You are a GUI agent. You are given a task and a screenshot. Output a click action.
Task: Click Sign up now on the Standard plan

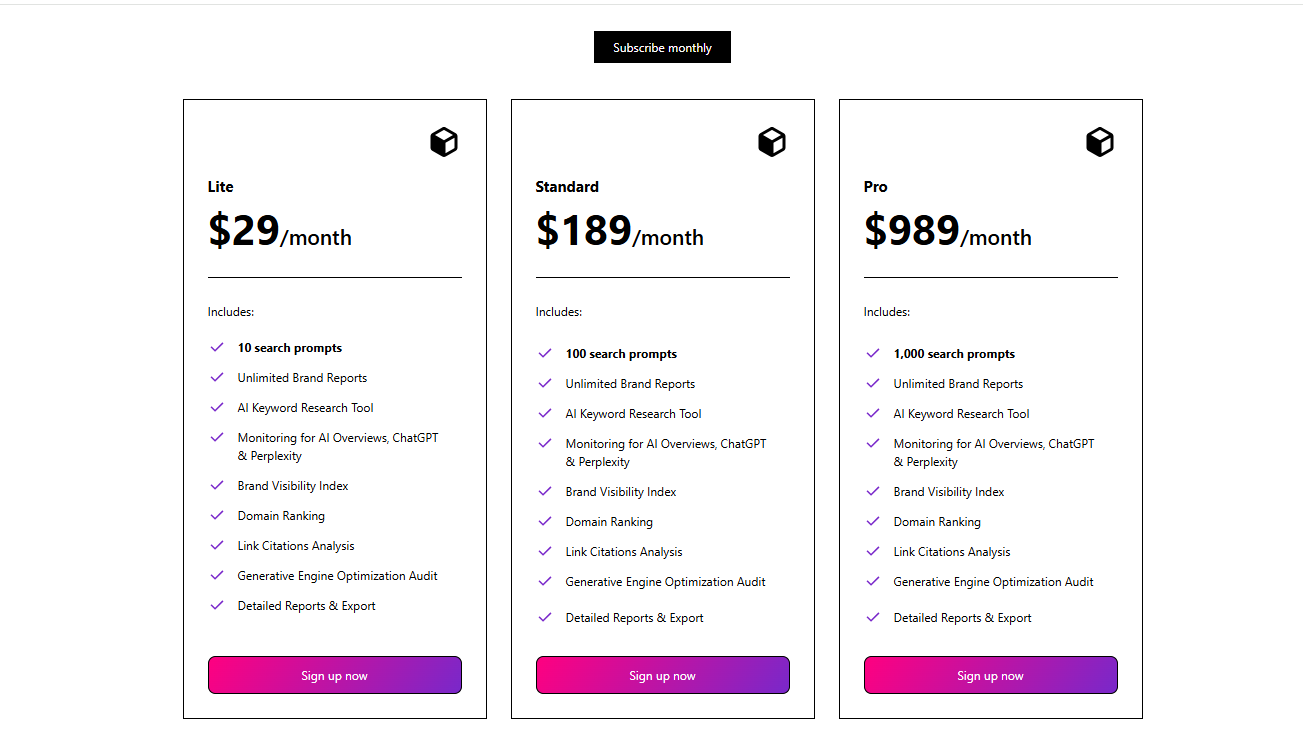pyautogui.click(x=662, y=675)
